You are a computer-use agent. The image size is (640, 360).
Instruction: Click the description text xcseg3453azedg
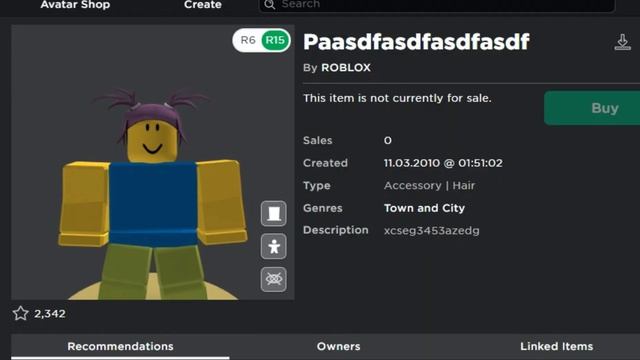coord(432,231)
